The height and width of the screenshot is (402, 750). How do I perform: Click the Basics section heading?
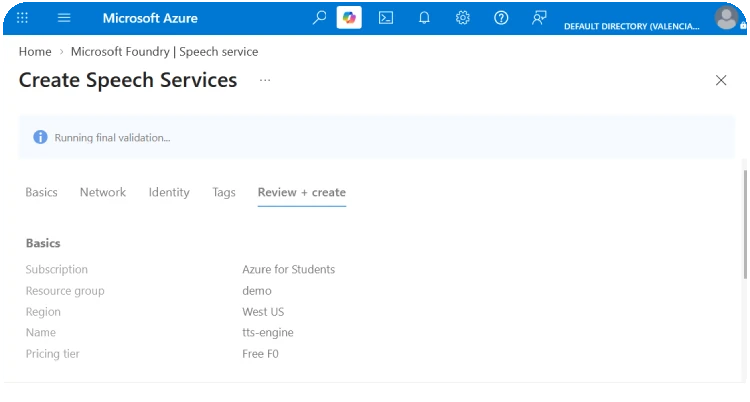(x=43, y=243)
